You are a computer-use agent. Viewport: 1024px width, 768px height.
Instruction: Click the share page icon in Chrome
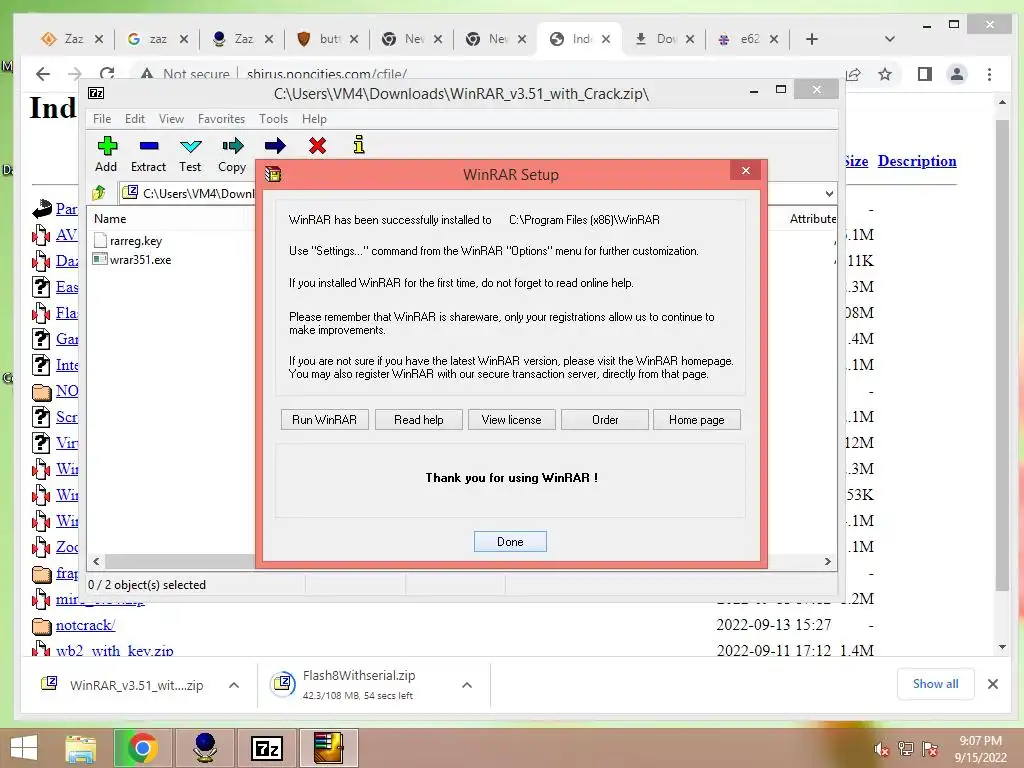[853, 74]
